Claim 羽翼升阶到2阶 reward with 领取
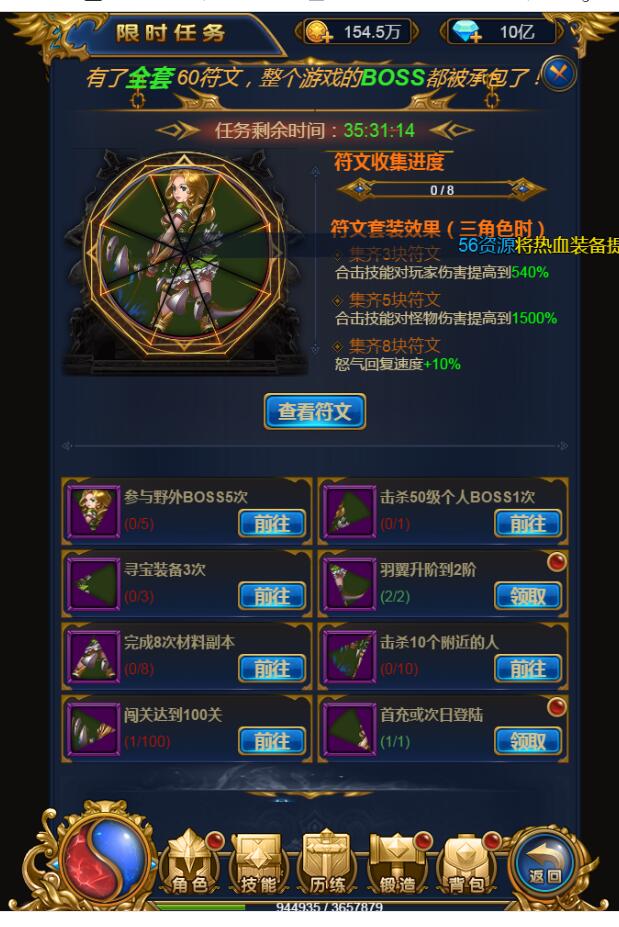The image size is (619, 927). point(527,596)
